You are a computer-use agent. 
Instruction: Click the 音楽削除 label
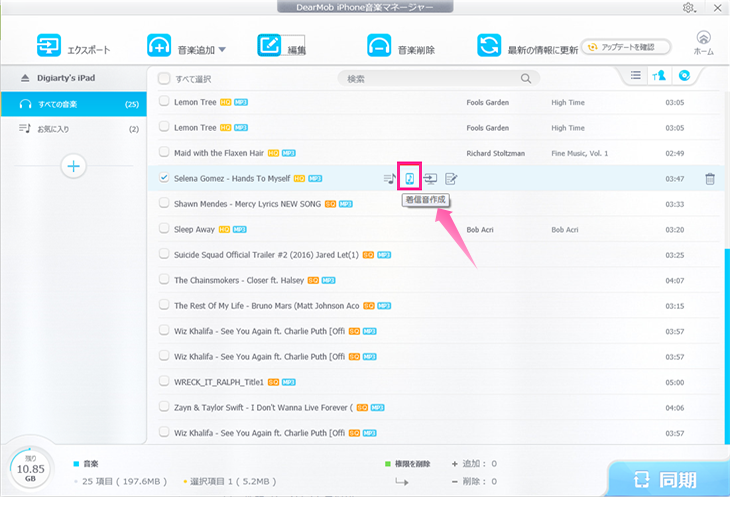coord(417,50)
